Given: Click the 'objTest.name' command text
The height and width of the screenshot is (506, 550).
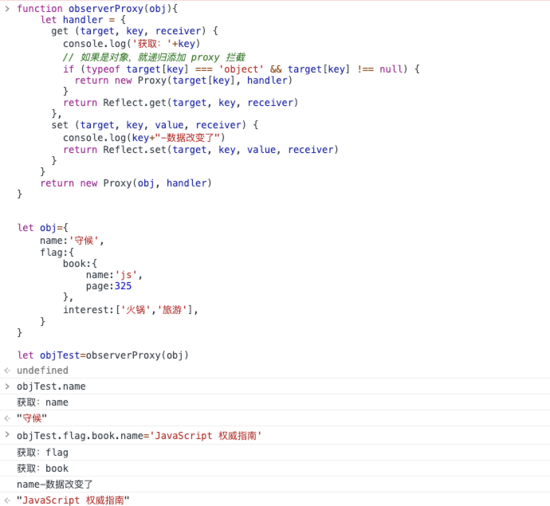Looking at the screenshot, I should click(x=51, y=386).
